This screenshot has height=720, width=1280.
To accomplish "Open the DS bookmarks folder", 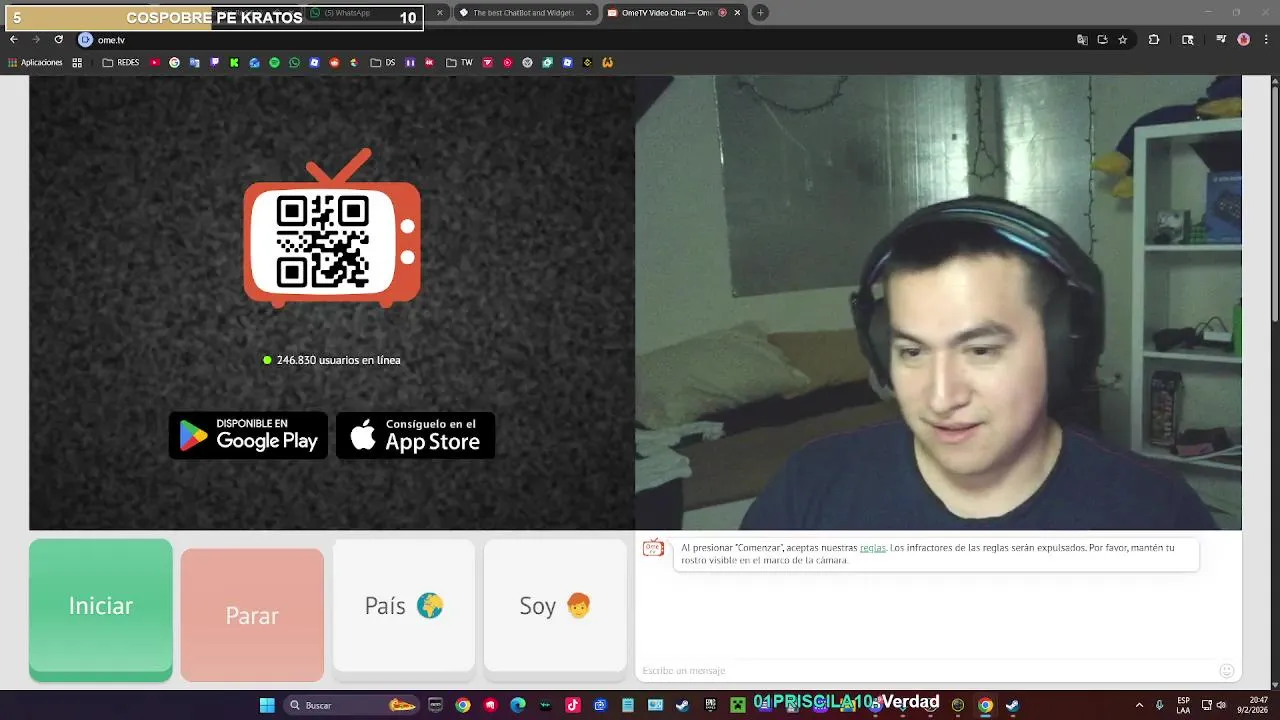I will coord(382,62).
